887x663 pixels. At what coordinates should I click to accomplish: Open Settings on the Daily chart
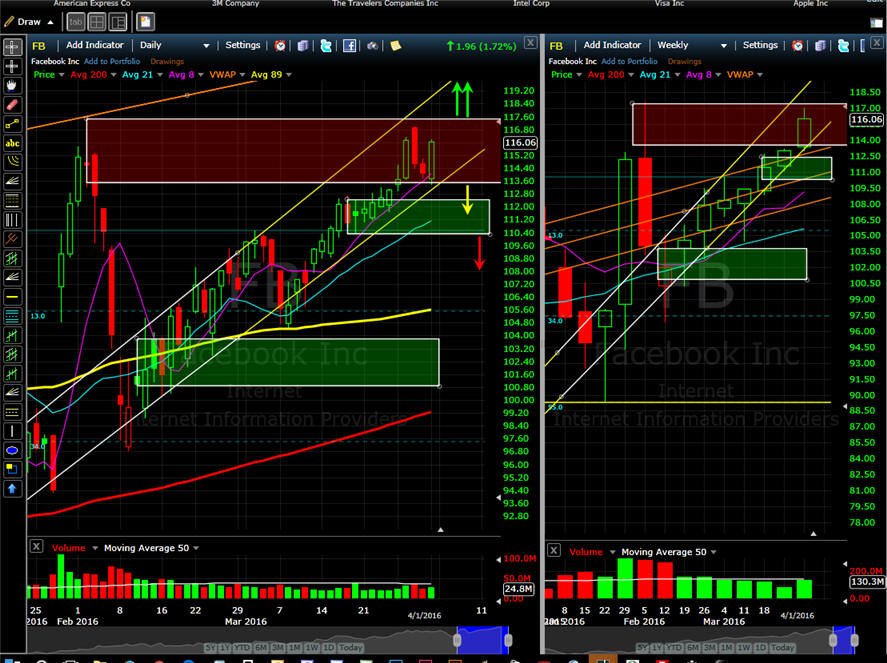243,45
